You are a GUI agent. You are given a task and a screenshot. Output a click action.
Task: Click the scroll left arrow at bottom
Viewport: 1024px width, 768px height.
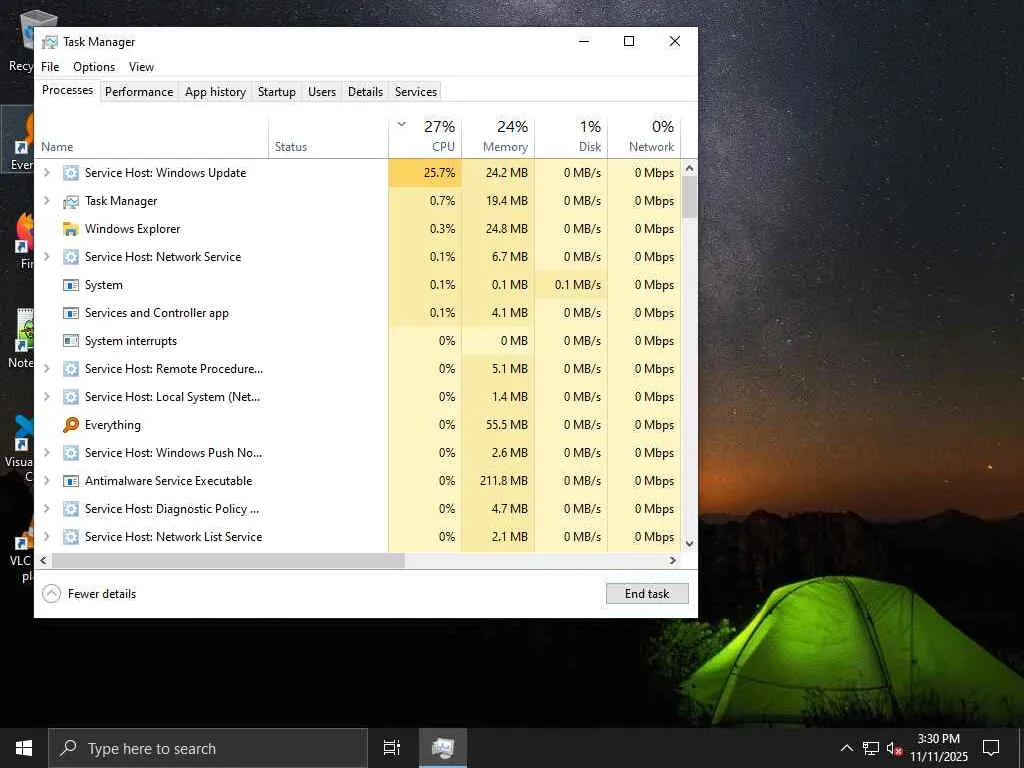point(43,560)
